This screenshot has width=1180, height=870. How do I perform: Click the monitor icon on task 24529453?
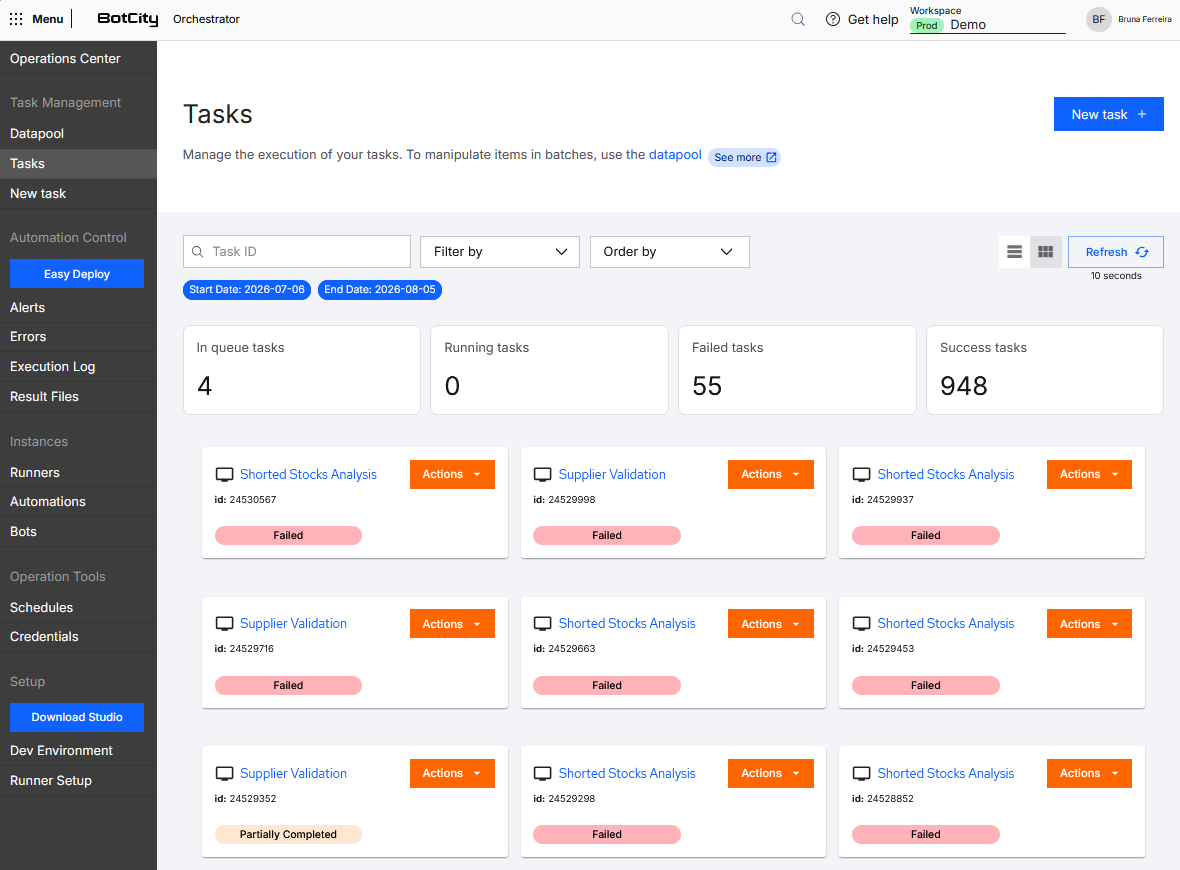coord(861,624)
